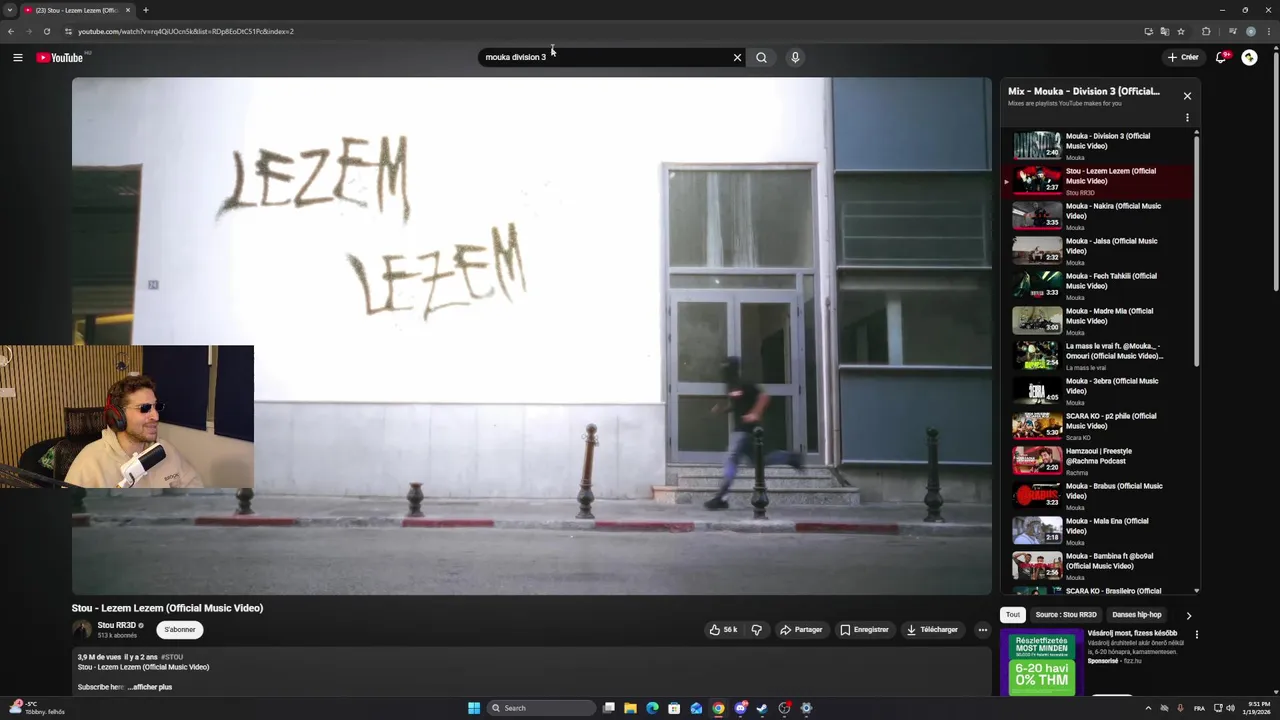Open the Windows Start button
This screenshot has width=1280, height=720.
pos(474,708)
